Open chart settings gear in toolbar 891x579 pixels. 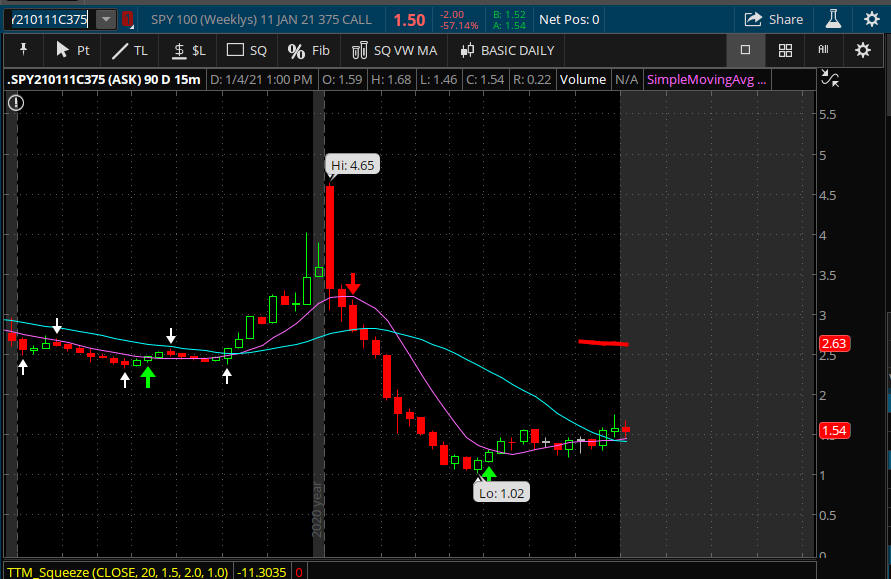(862, 50)
